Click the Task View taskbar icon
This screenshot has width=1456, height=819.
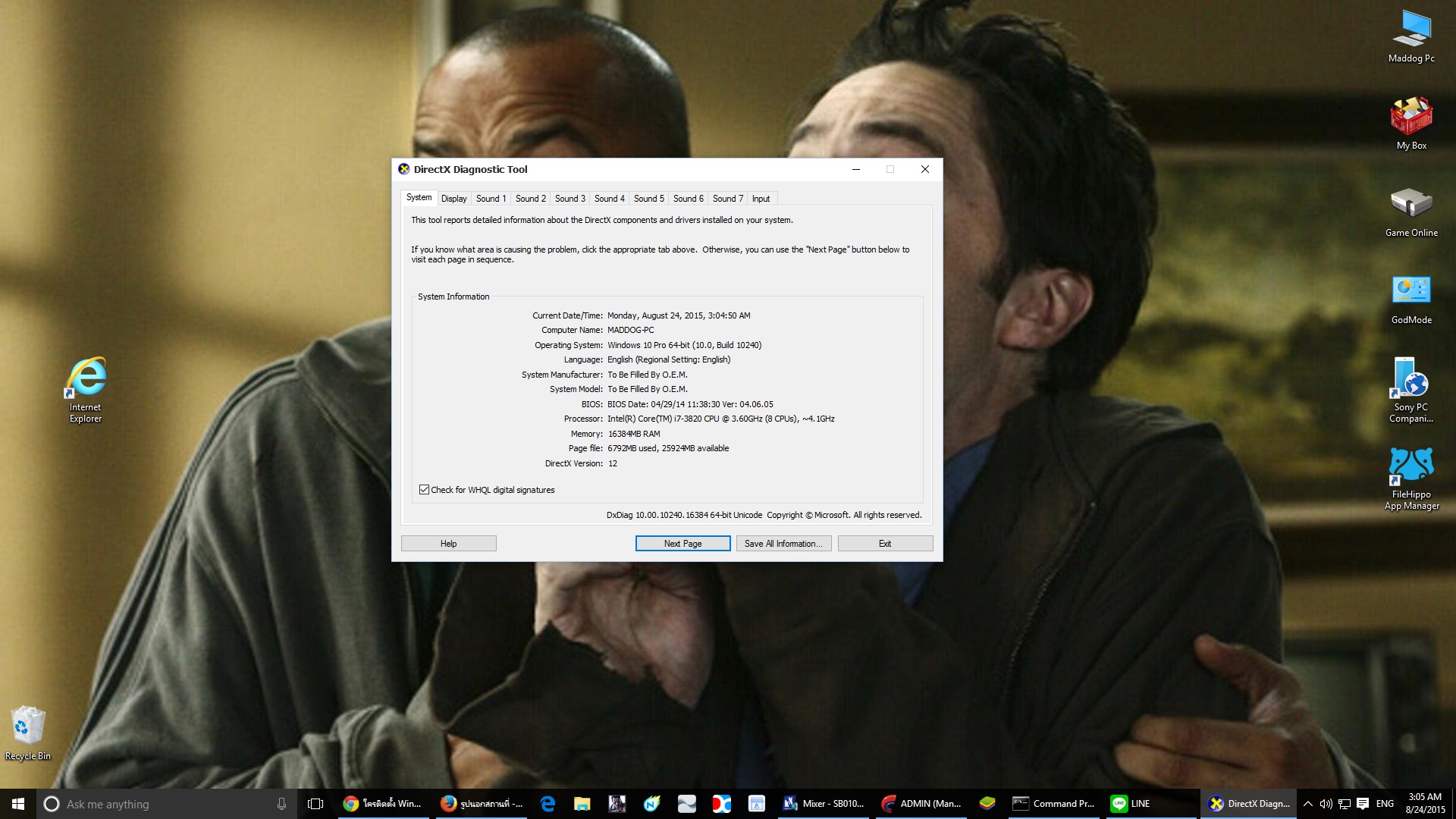[x=315, y=804]
